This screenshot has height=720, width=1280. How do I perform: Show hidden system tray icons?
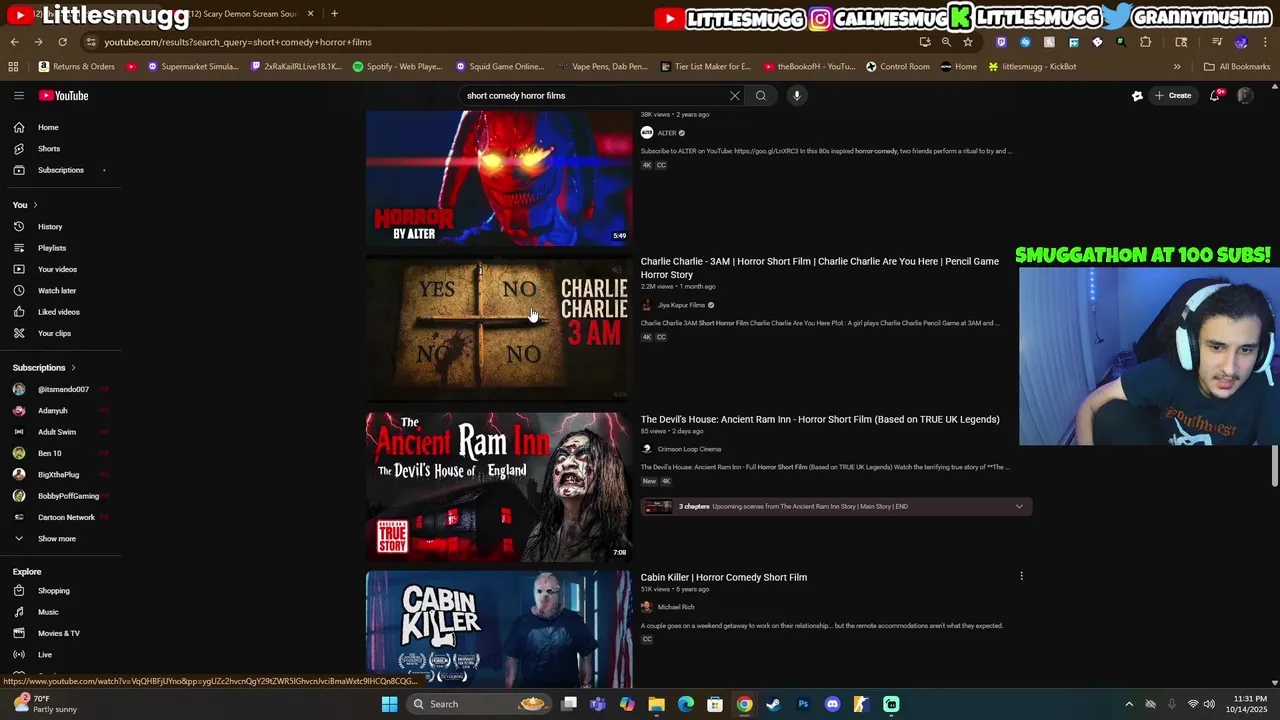click(1129, 704)
